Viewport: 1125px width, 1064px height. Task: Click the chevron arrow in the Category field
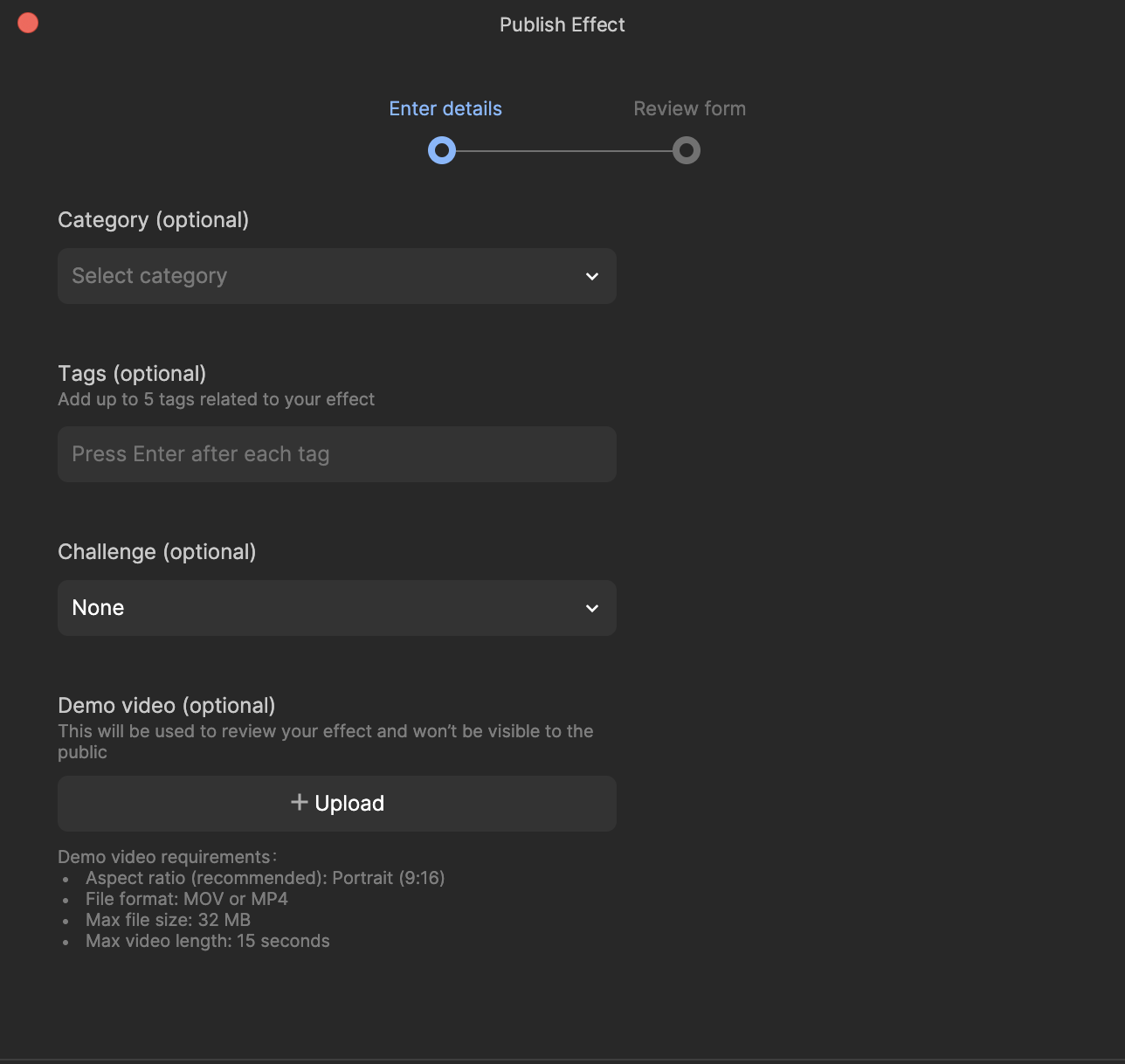(592, 276)
